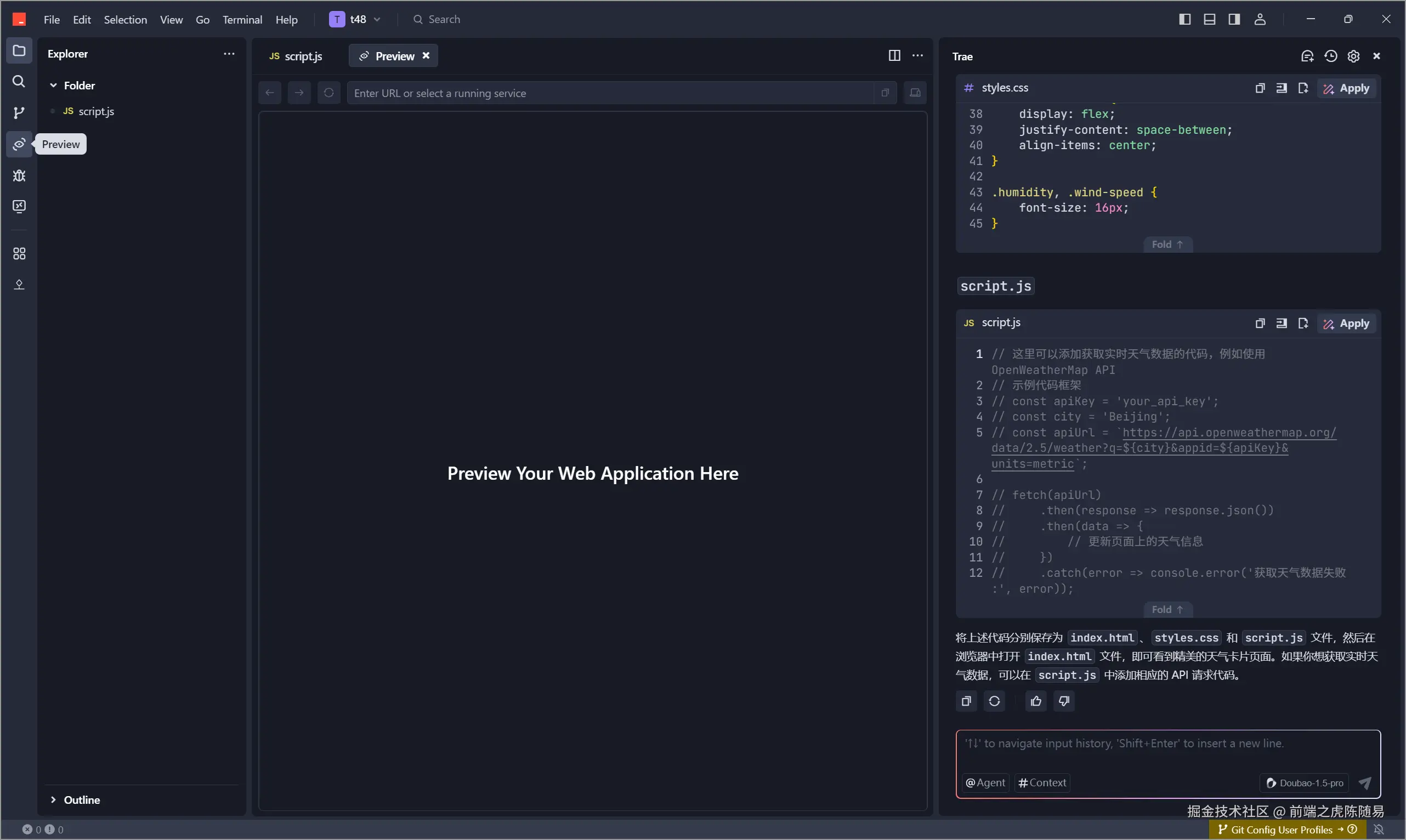The image size is (1406, 840).
Task: Open the Source Control sidebar icon
Action: (19, 112)
